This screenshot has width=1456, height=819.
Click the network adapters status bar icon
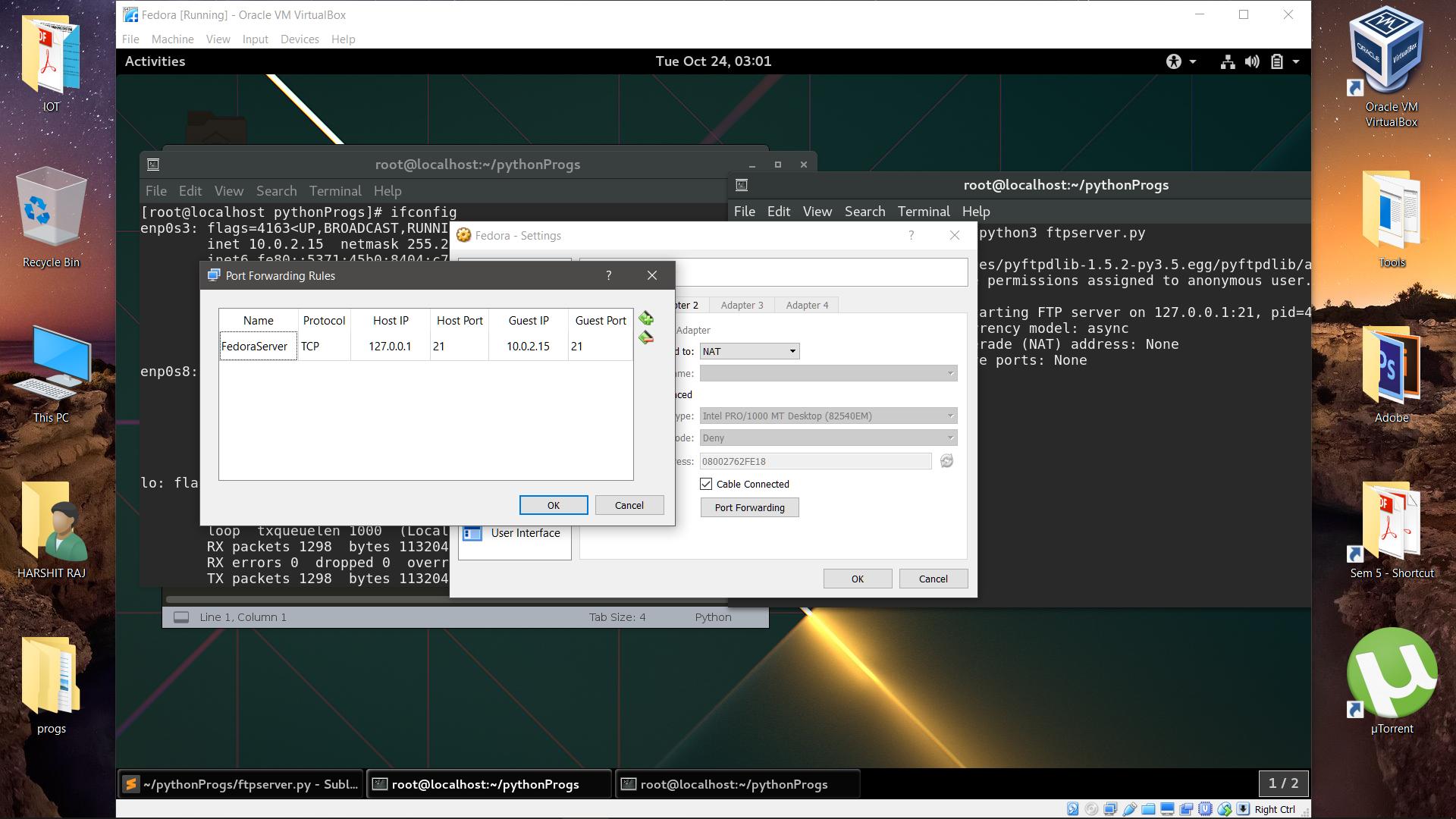[x=1110, y=809]
